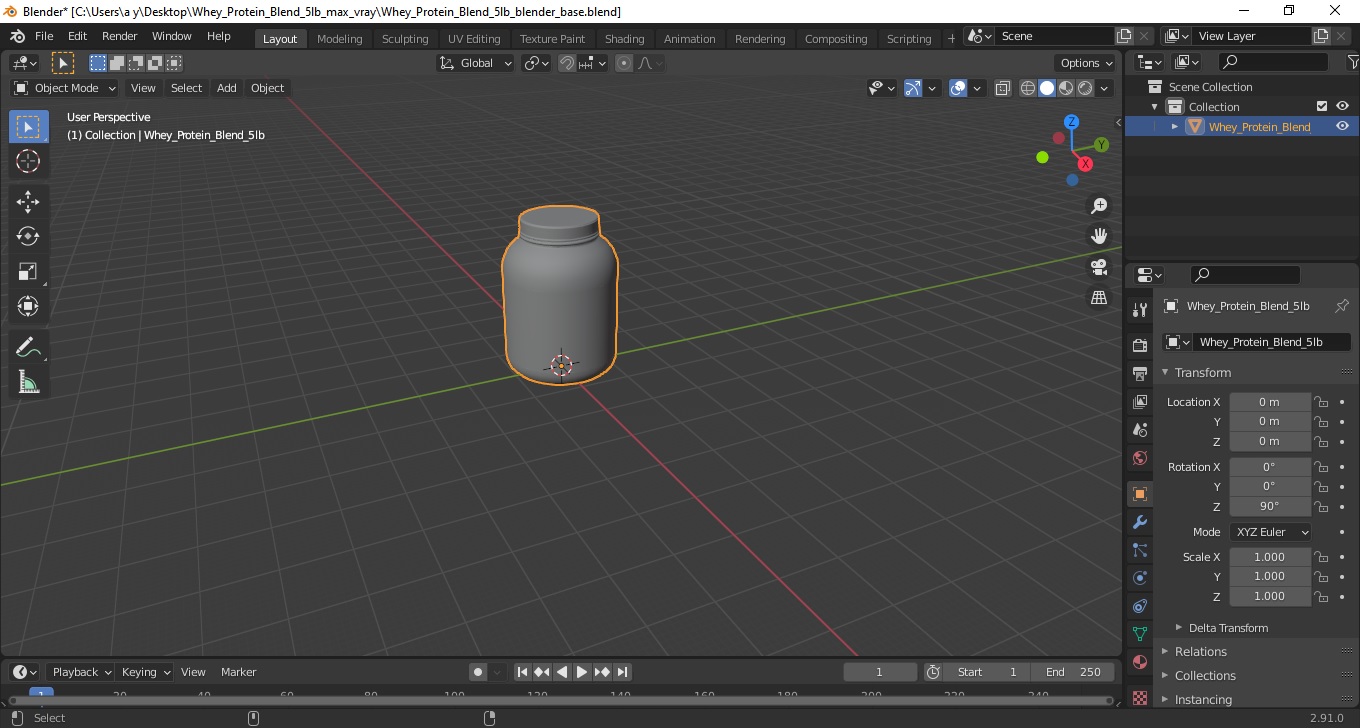Switch to the UV Editing workspace tab
This screenshot has width=1360, height=728.
click(474, 38)
